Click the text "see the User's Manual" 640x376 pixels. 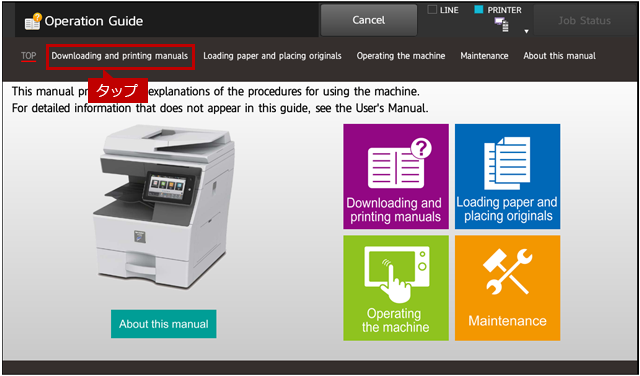(372, 109)
